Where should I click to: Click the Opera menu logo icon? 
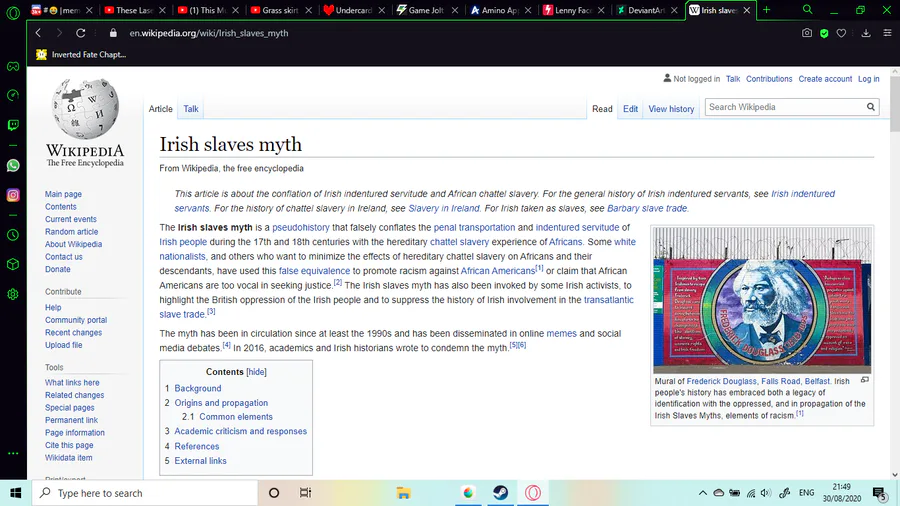click(13, 11)
